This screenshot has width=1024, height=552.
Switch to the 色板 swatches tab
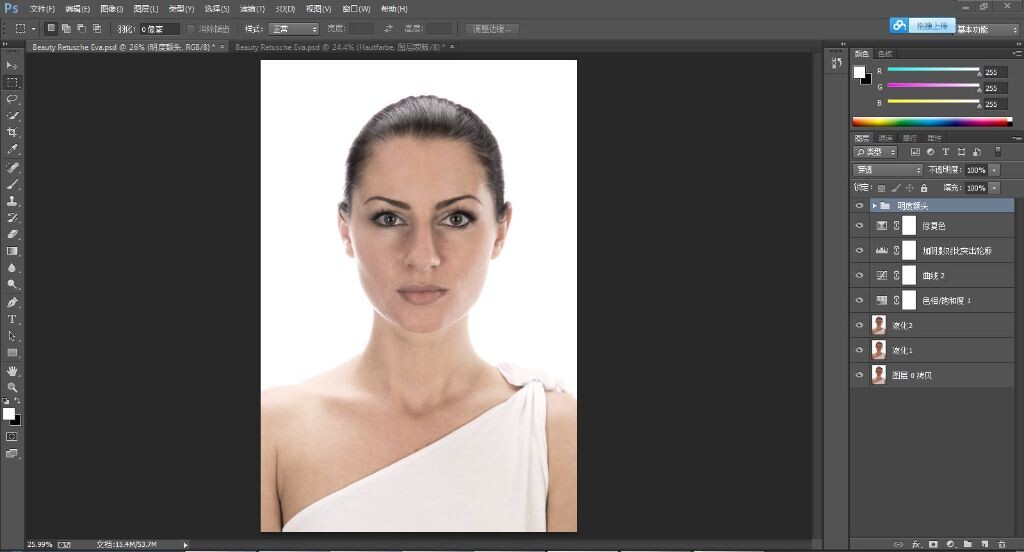click(885, 54)
